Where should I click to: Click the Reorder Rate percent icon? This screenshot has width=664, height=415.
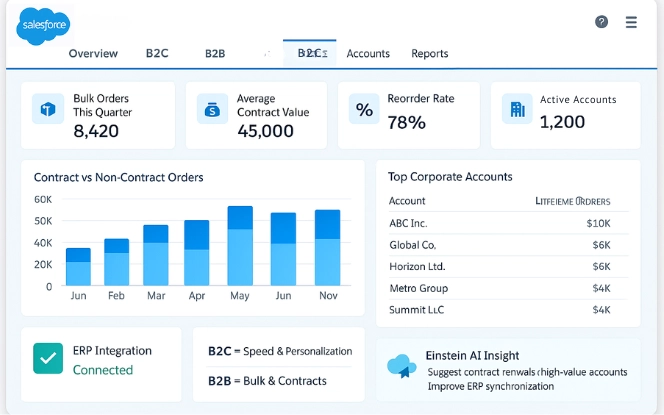(x=365, y=110)
